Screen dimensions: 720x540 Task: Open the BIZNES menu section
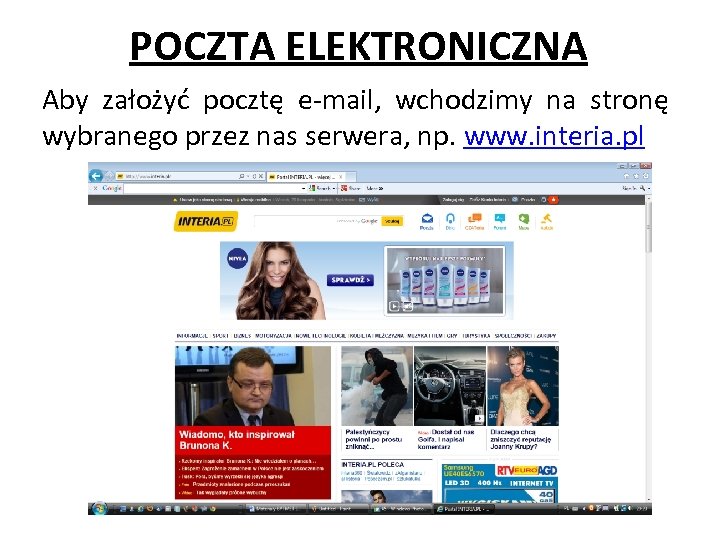coord(242,336)
